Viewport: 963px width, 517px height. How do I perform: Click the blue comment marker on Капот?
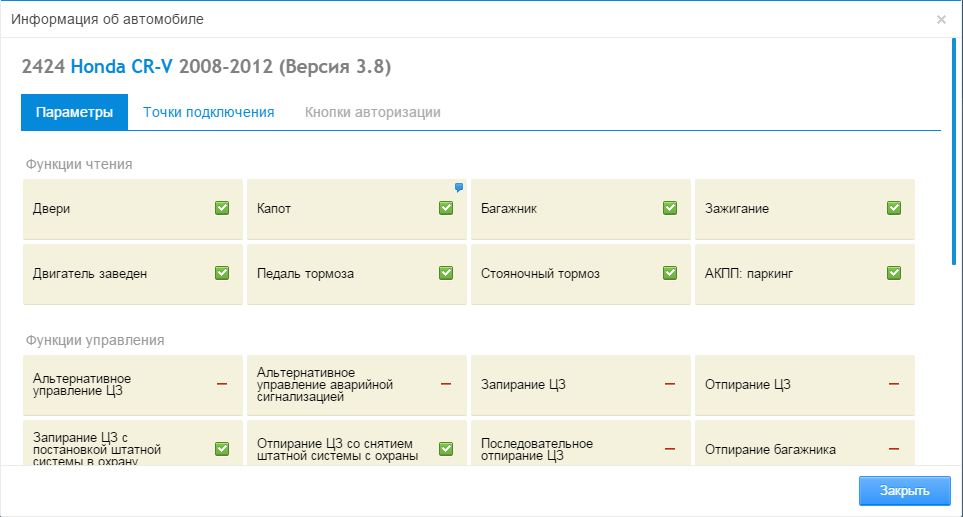(459, 187)
